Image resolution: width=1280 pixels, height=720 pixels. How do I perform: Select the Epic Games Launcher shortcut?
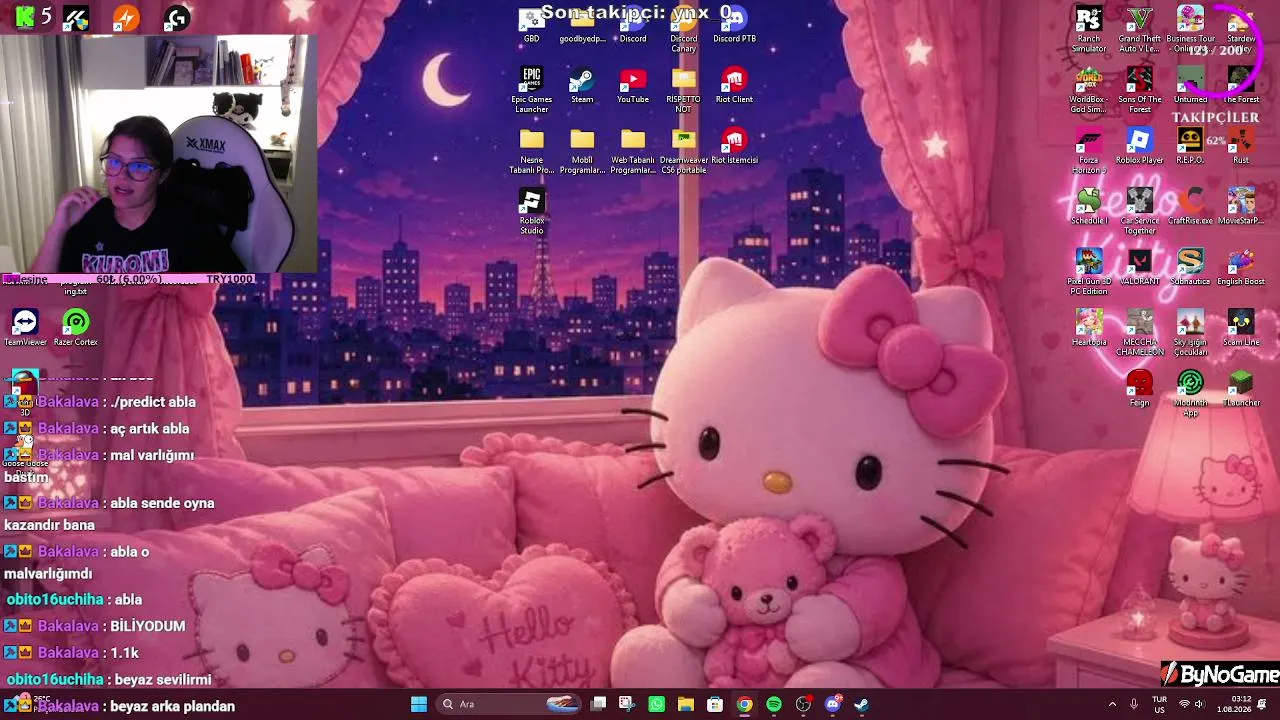[531, 90]
